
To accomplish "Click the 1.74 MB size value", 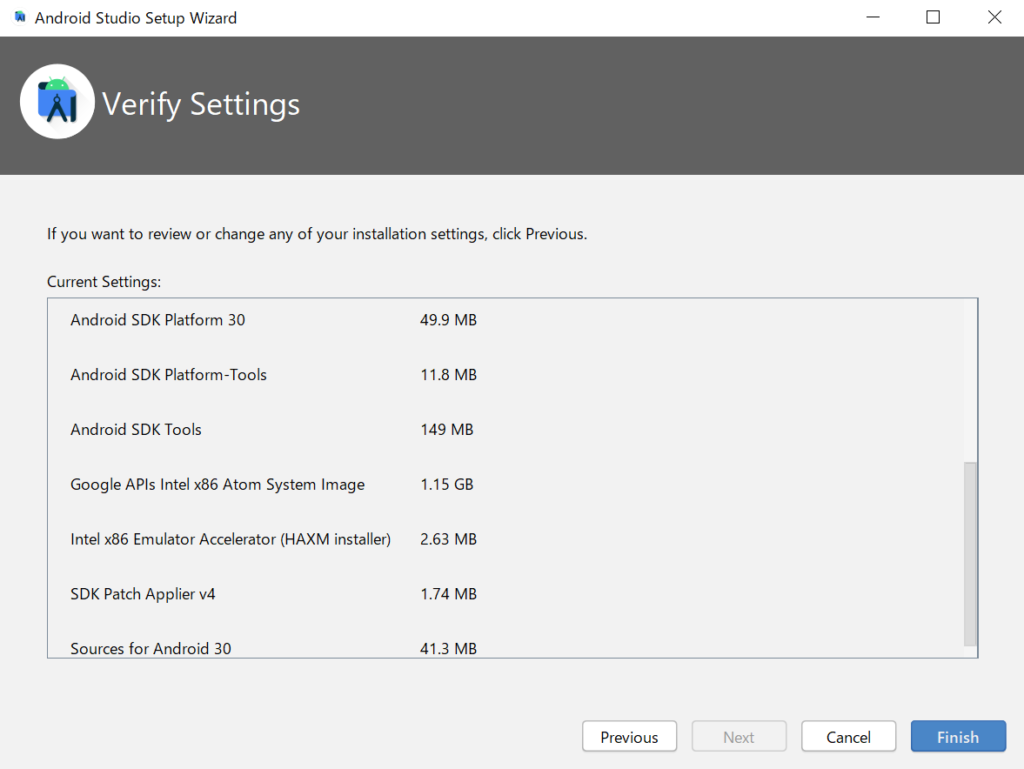I will pos(448,594).
